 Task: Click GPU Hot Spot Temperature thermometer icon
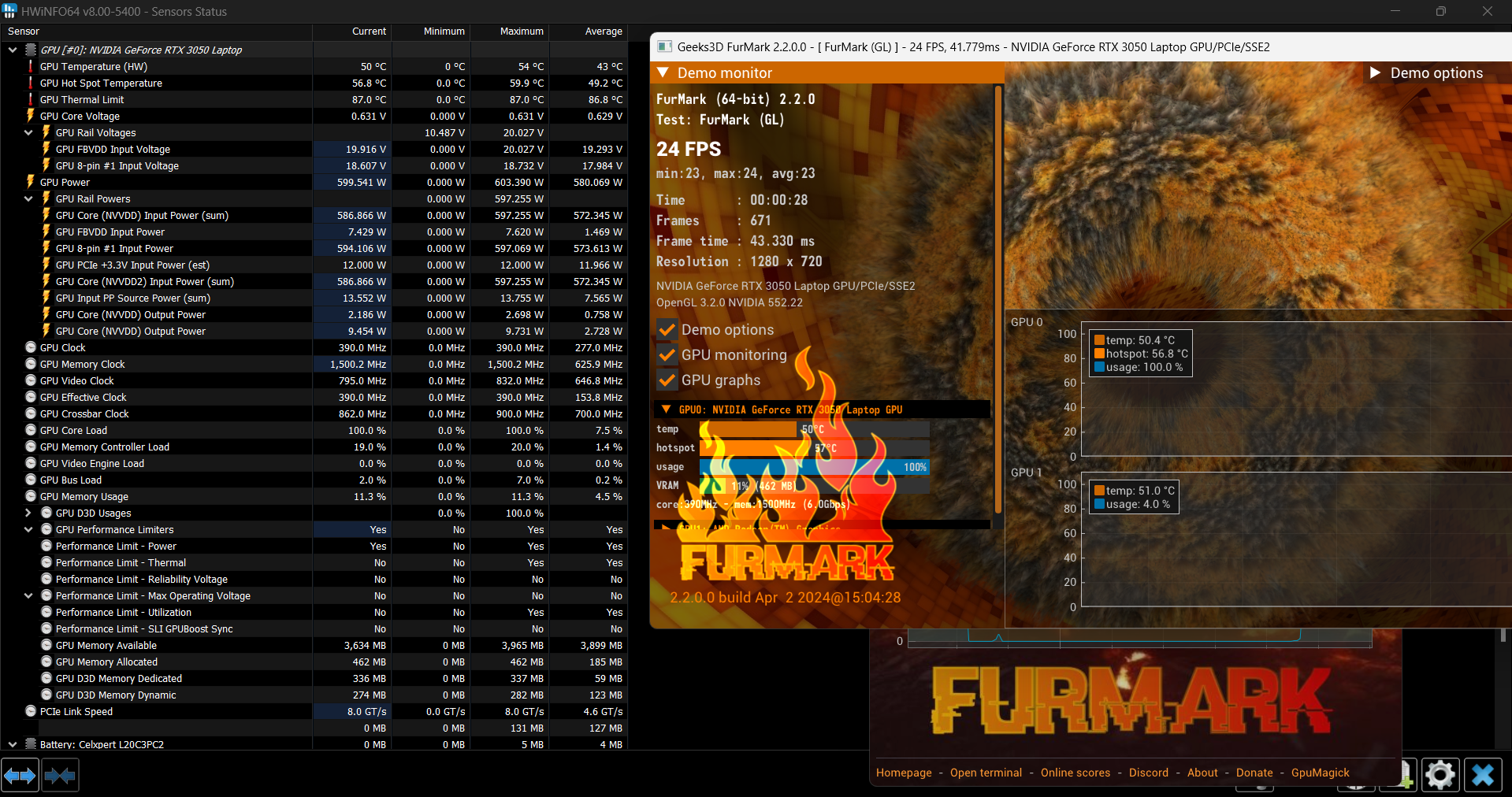click(x=31, y=83)
